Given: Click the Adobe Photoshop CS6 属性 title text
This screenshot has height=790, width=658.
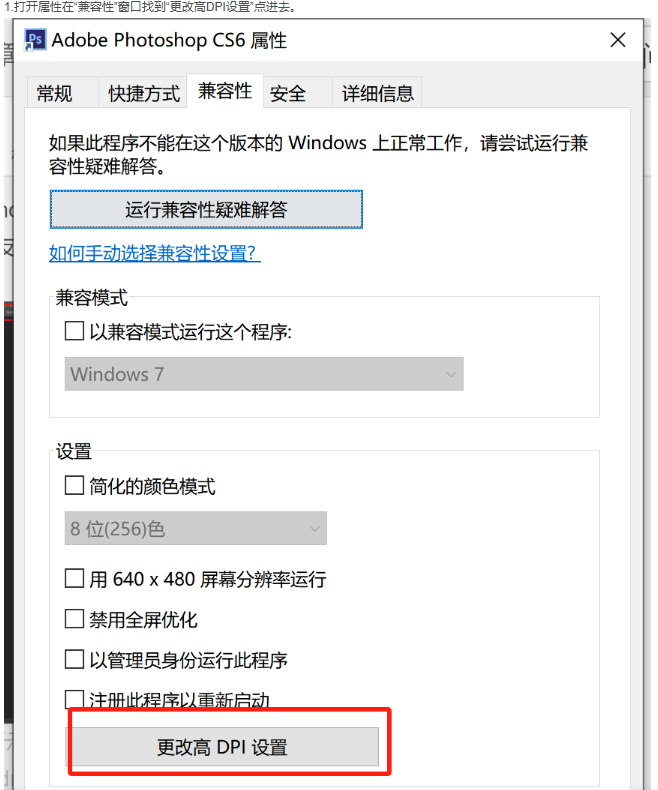Looking at the screenshot, I should click(x=169, y=40).
